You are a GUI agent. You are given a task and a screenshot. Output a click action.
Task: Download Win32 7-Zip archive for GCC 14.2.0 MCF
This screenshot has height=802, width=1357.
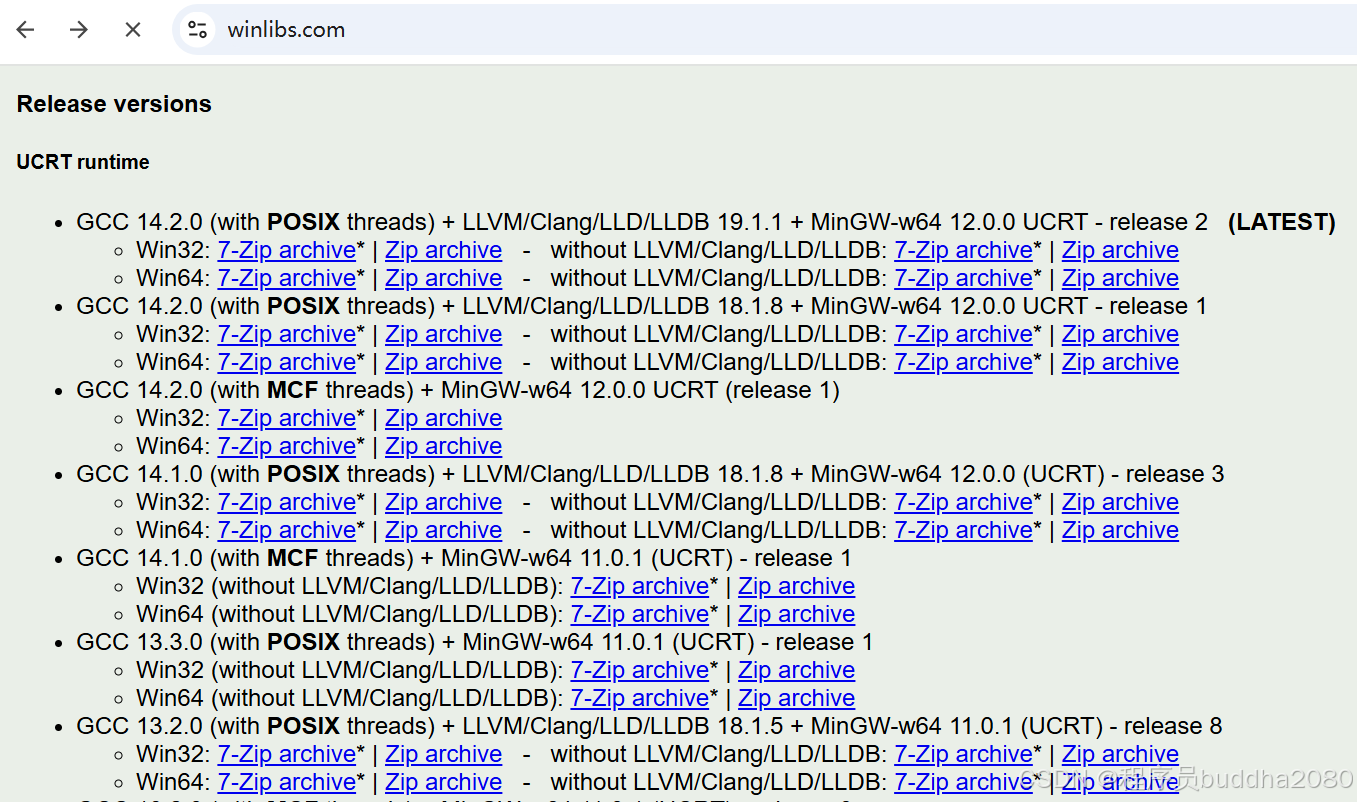[287, 418]
